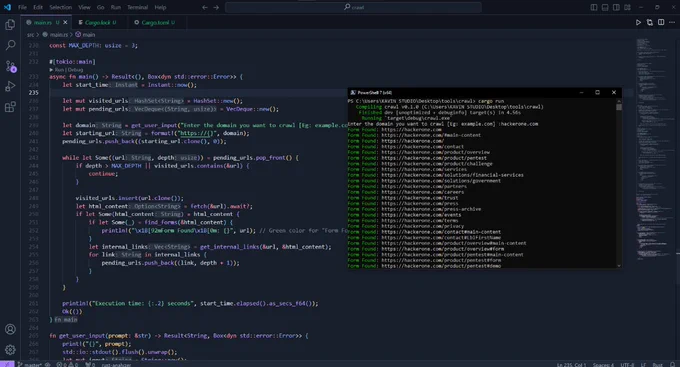Split the editor to the right
This screenshot has height=367, width=680.
pos(661,23)
